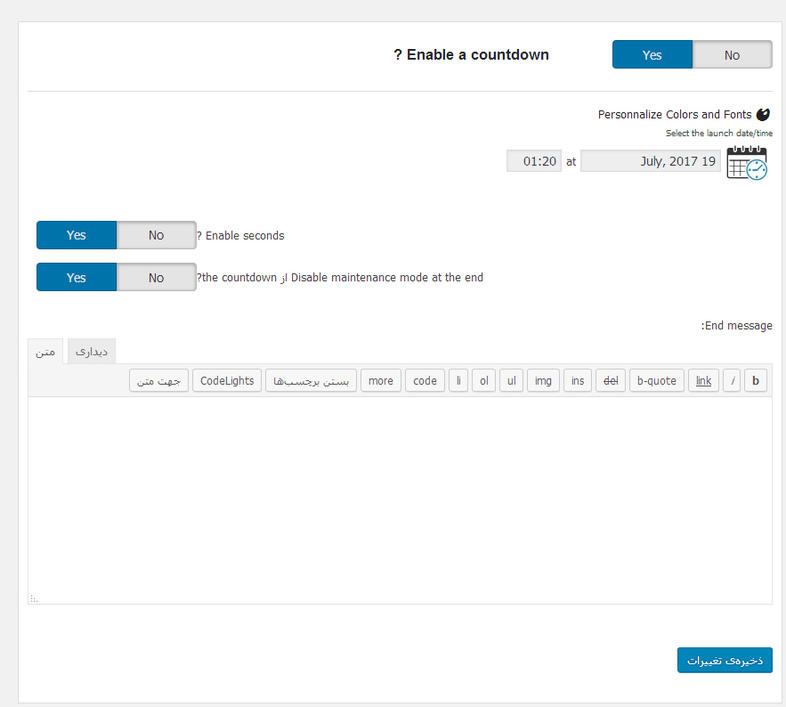
Task: Insert a link with the link button
Action: click(x=703, y=381)
